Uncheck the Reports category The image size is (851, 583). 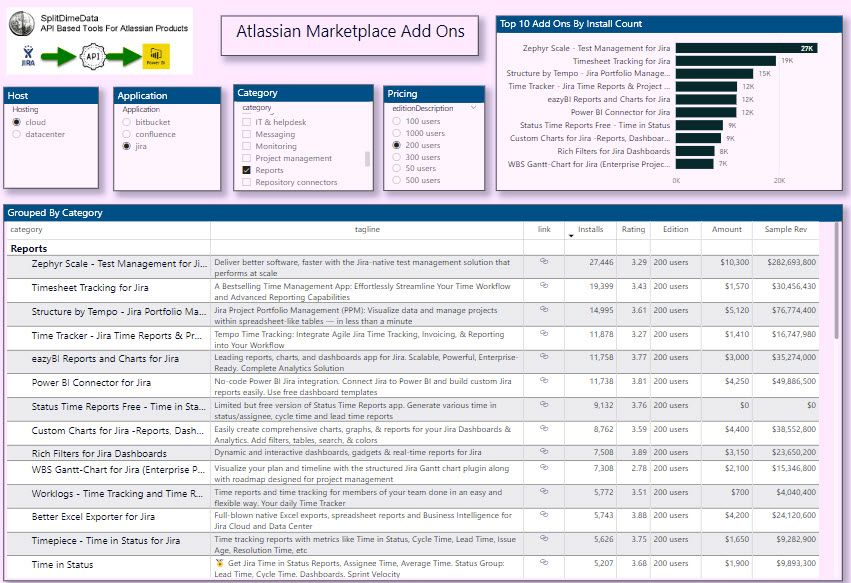coord(246,170)
